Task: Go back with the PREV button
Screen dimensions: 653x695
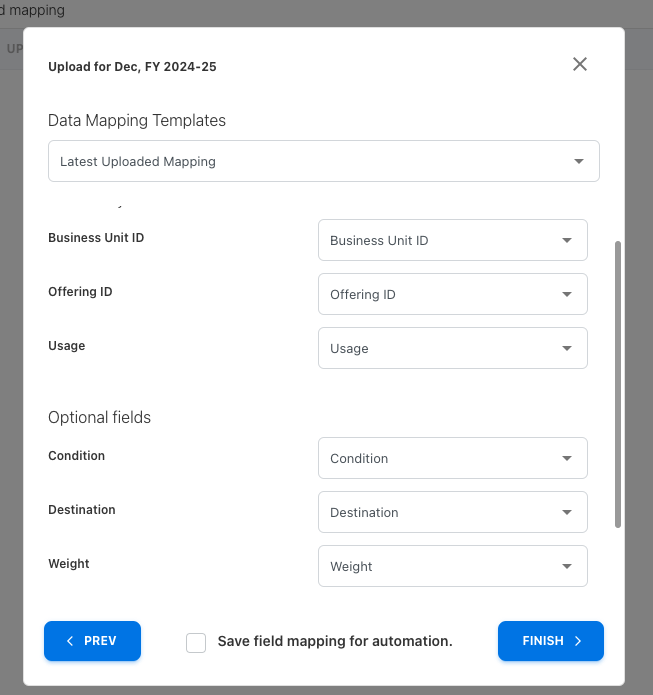Action: pos(92,641)
